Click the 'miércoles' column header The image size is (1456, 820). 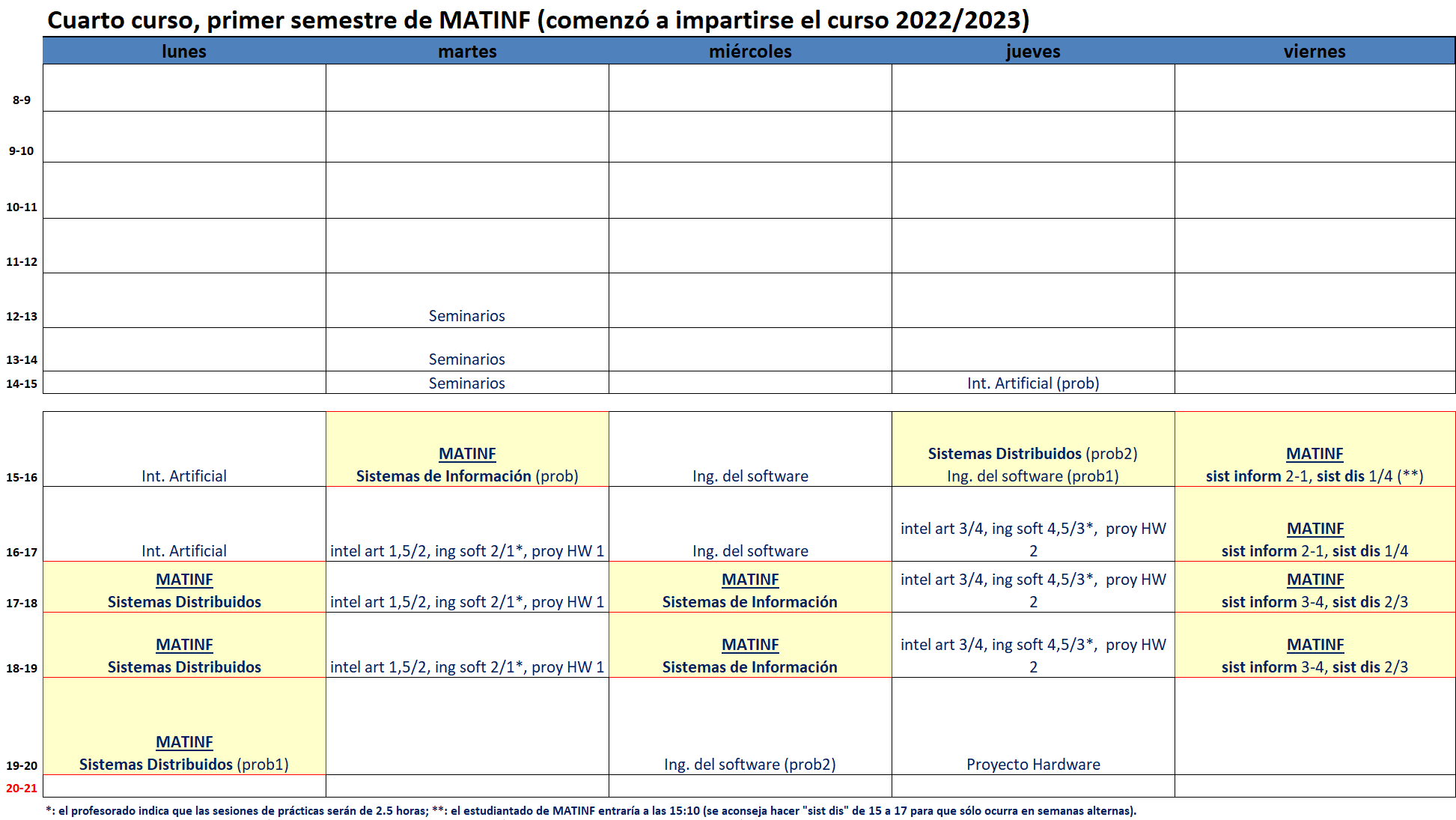[x=750, y=51]
